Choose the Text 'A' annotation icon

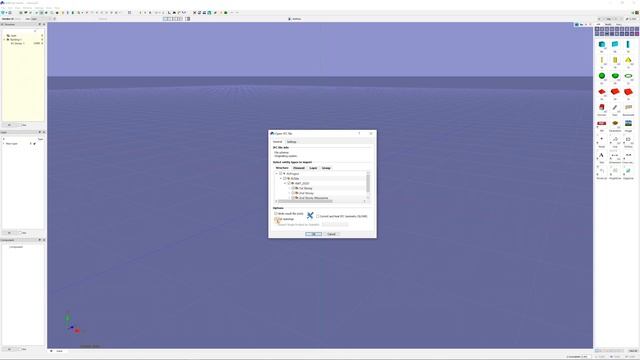point(602,155)
